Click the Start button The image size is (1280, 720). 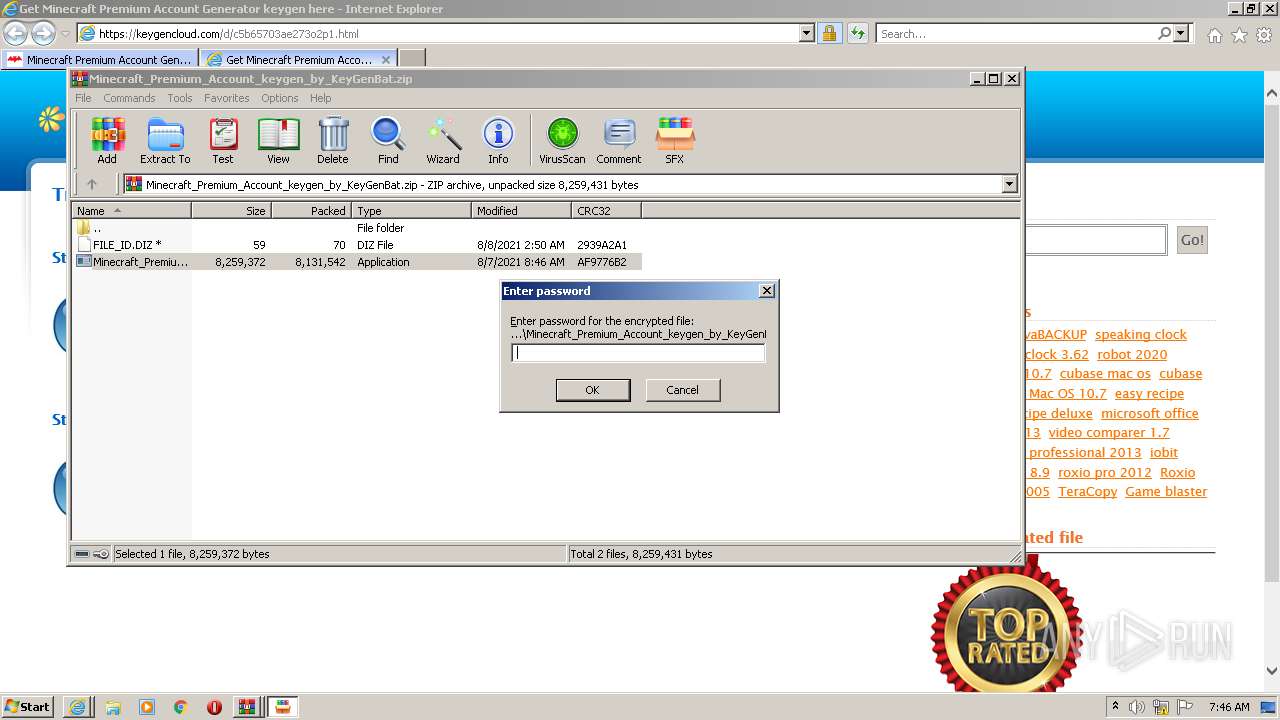(28, 707)
